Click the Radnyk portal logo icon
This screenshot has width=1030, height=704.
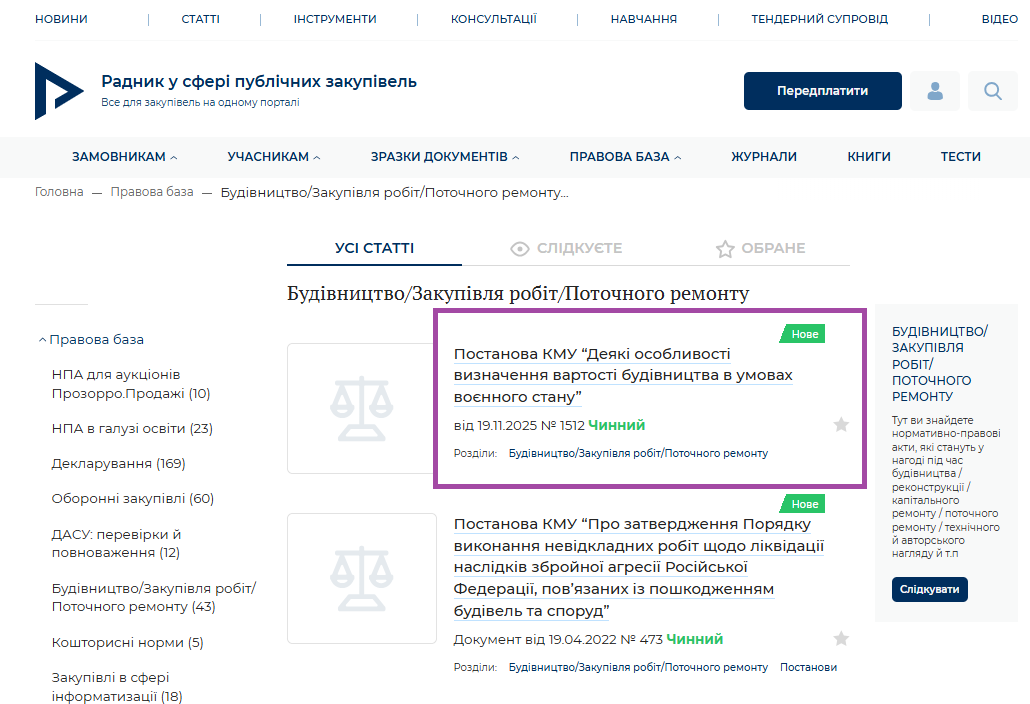tap(59, 91)
